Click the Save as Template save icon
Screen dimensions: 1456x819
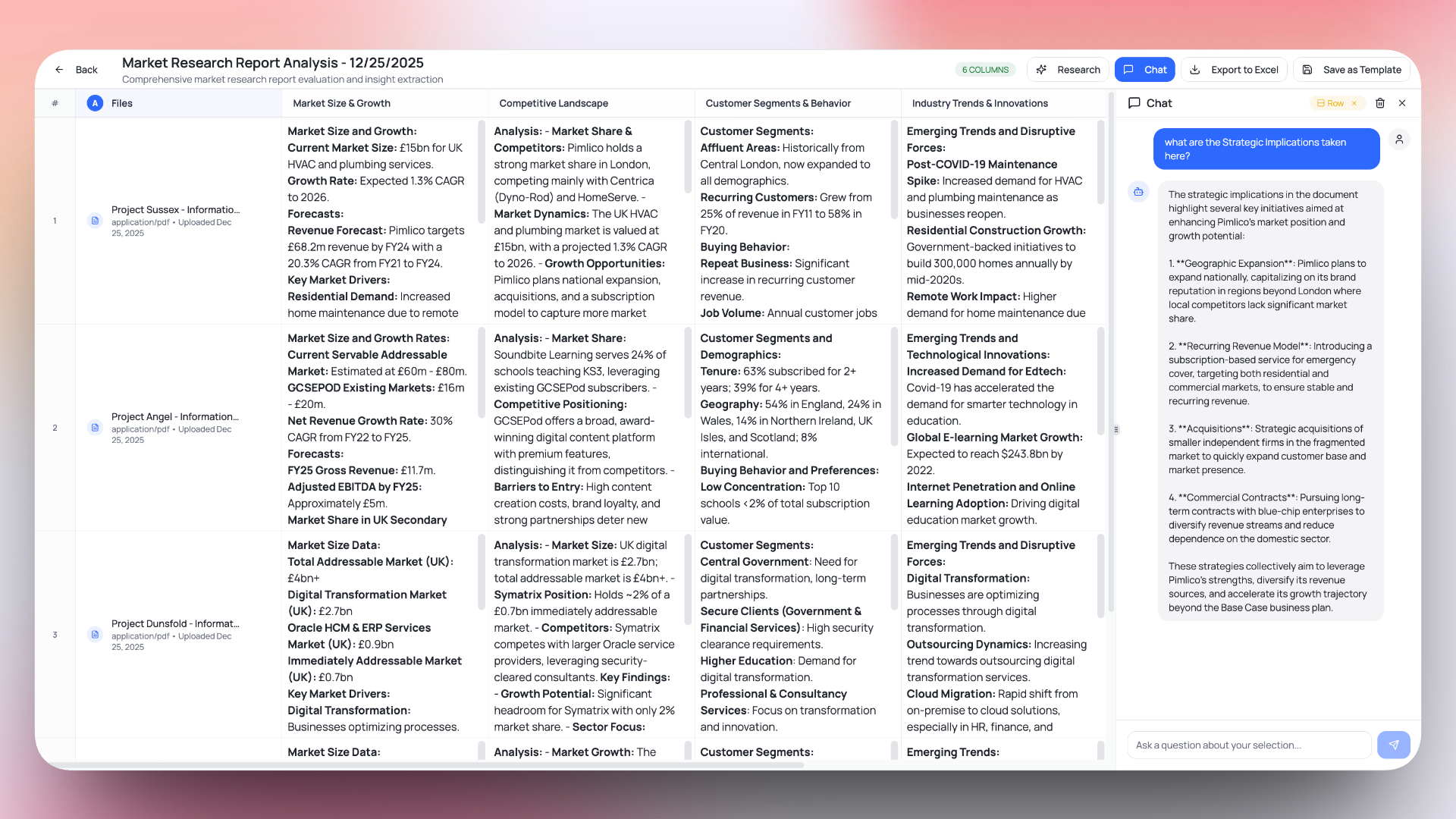(1307, 69)
